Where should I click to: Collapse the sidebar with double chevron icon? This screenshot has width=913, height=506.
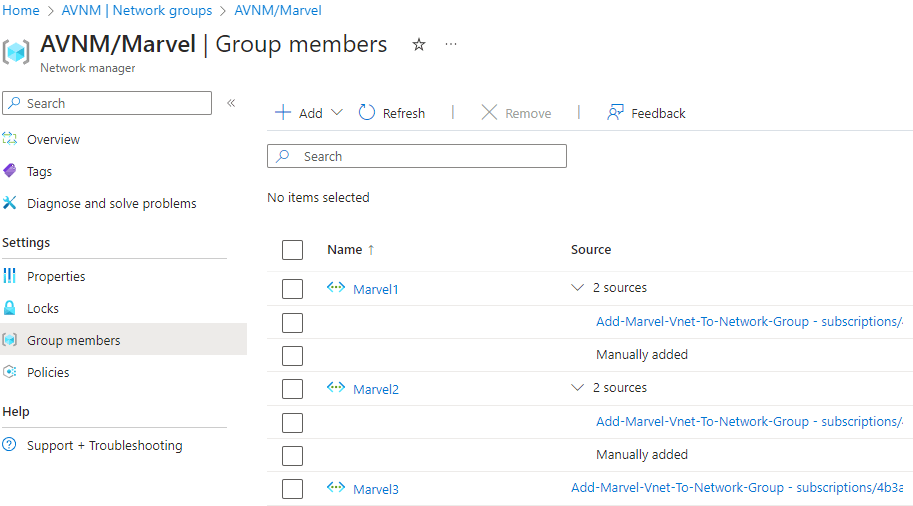pyautogui.click(x=231, y=103)
